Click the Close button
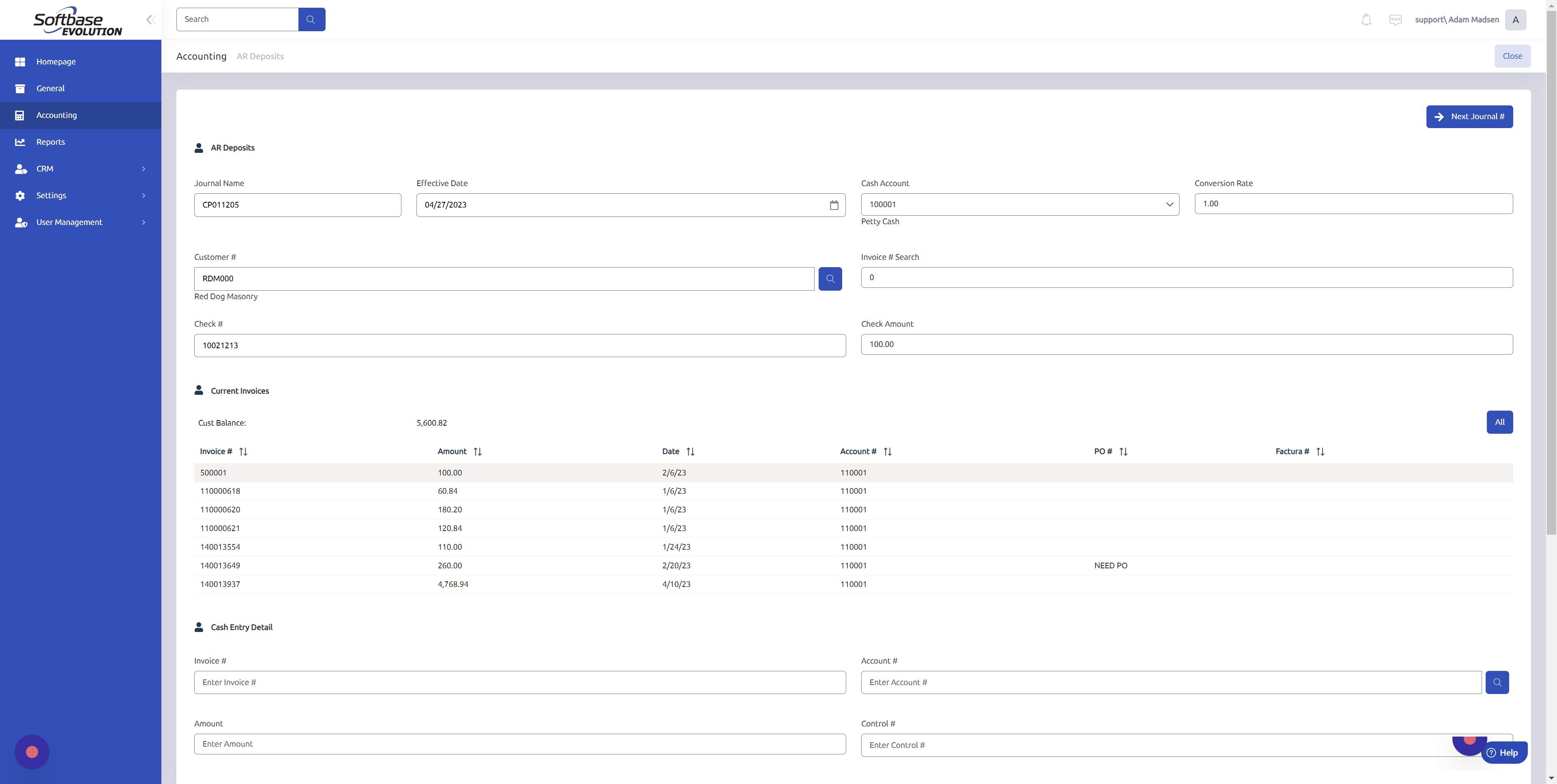Screen dimensions: 1557x784 1512,56
